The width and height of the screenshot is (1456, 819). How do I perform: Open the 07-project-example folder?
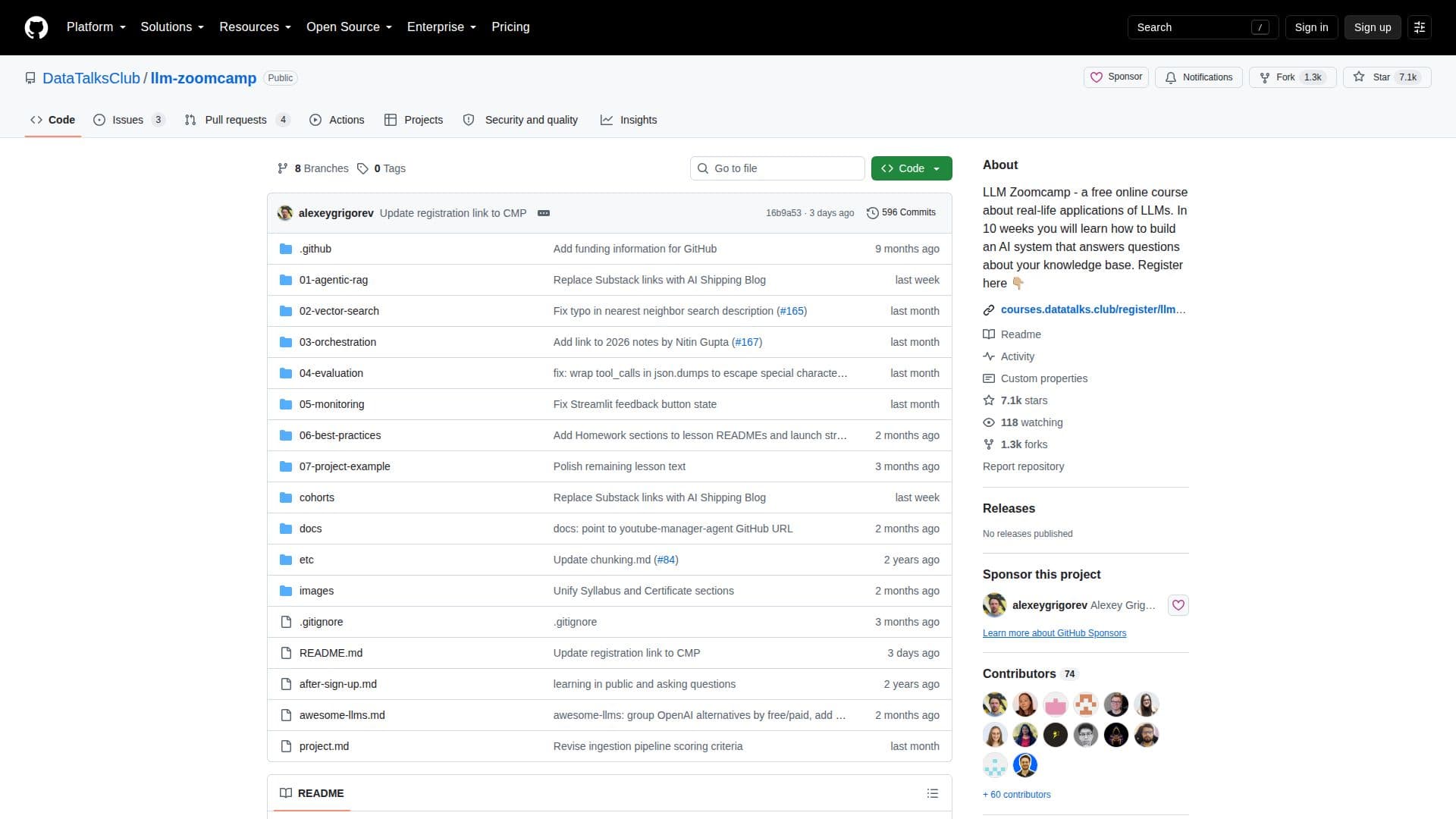coord(345,466)
